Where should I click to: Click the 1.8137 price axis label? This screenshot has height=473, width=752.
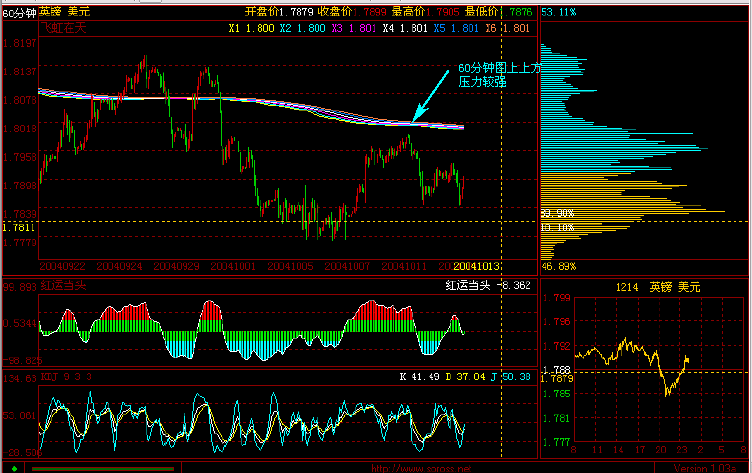(x=20, y=72)
